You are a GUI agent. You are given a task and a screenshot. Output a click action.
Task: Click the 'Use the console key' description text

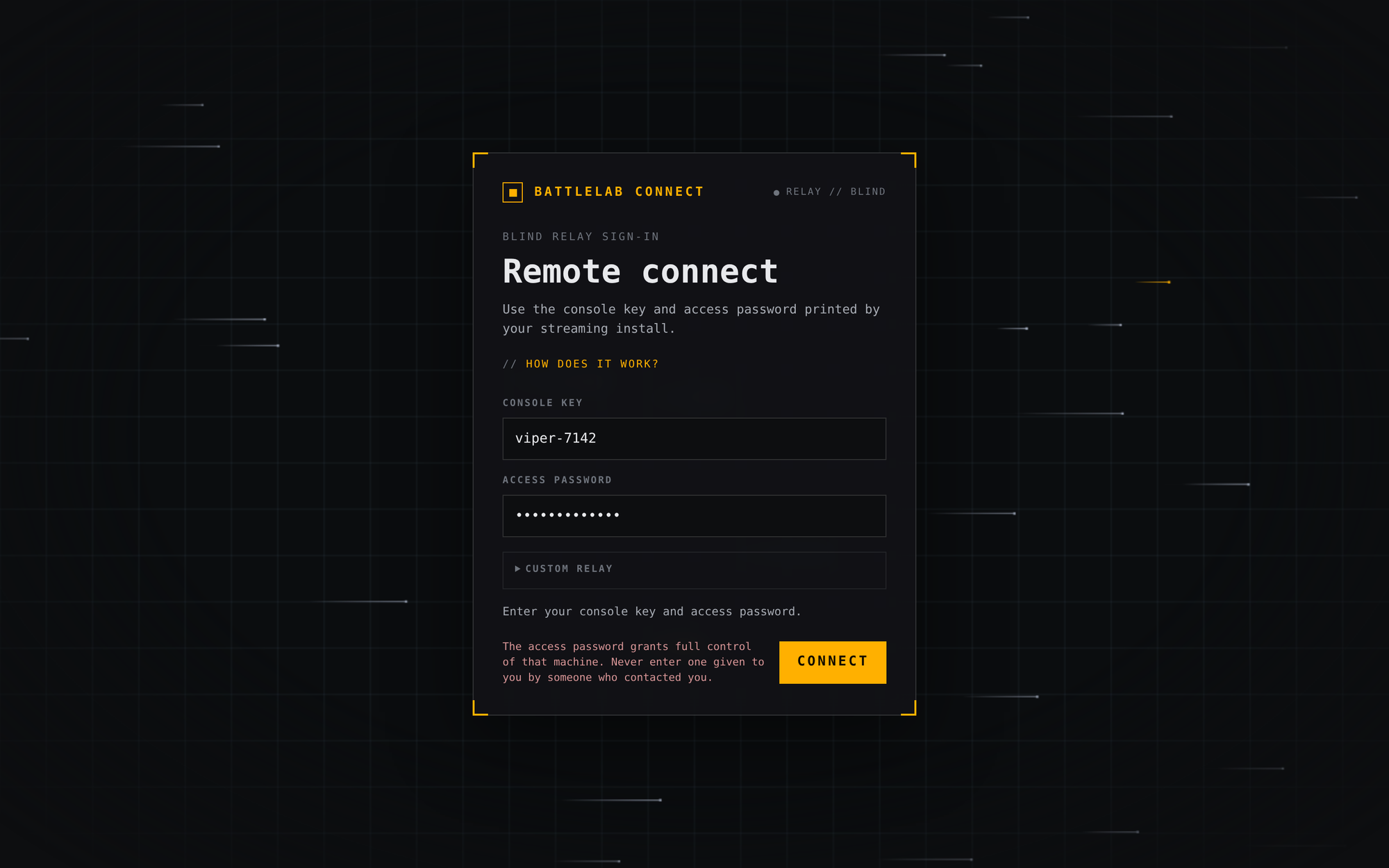(x=691, y=319)
